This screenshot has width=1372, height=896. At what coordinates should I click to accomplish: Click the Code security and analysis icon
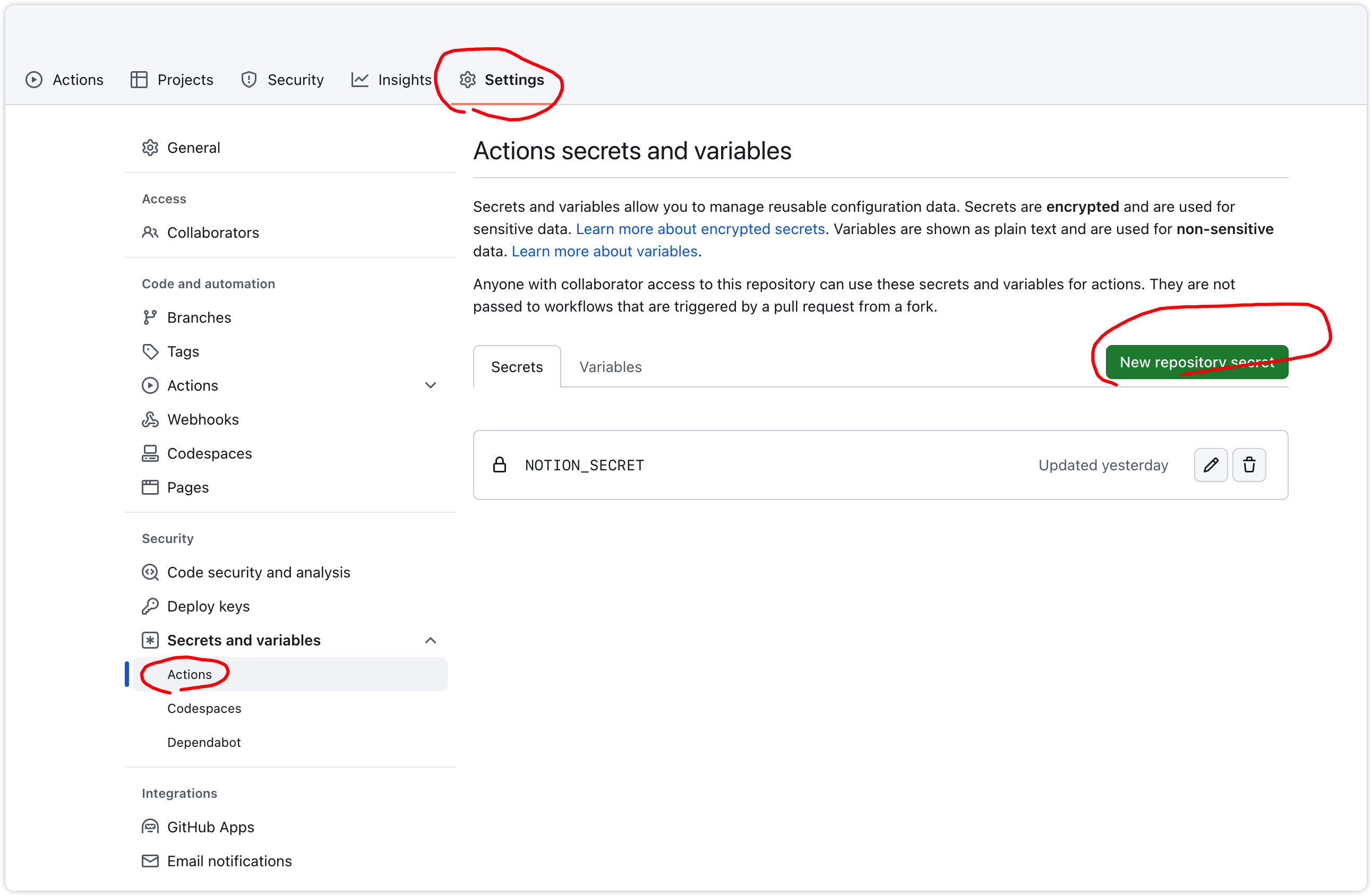[150, 572]
